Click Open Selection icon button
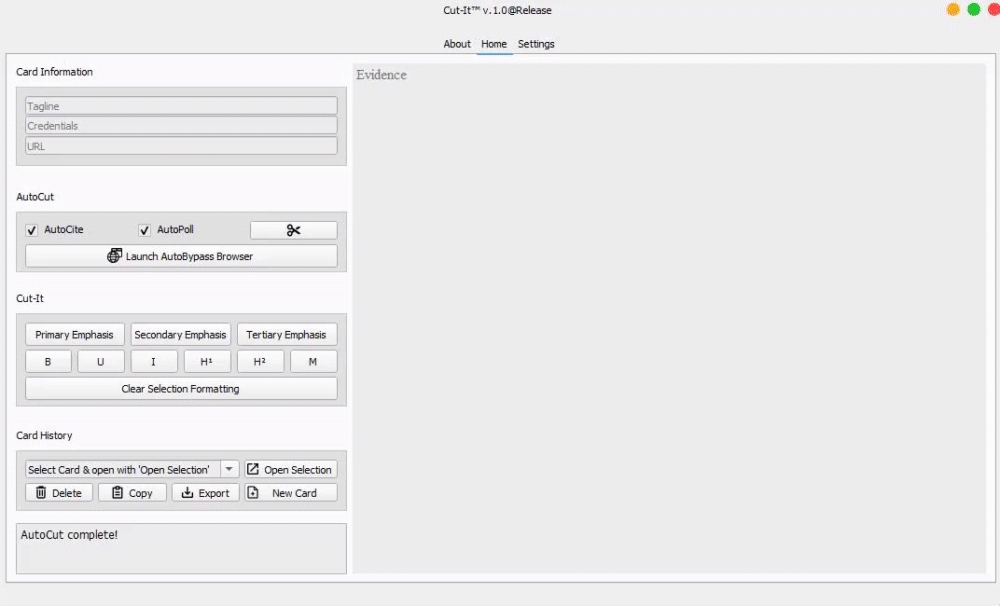This screenshot has height=606, width=1000. tap(290, 469)
